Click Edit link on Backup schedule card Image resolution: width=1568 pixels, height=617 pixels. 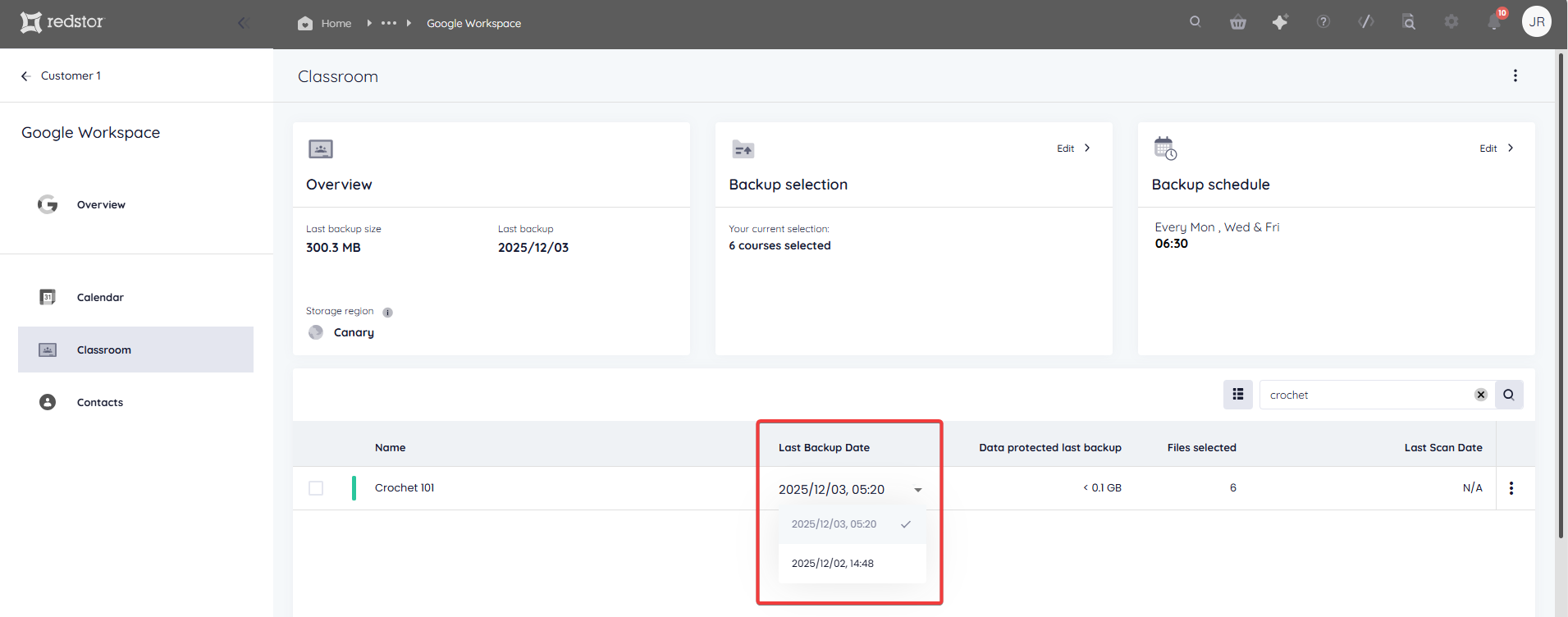(x=1488, y=149)
